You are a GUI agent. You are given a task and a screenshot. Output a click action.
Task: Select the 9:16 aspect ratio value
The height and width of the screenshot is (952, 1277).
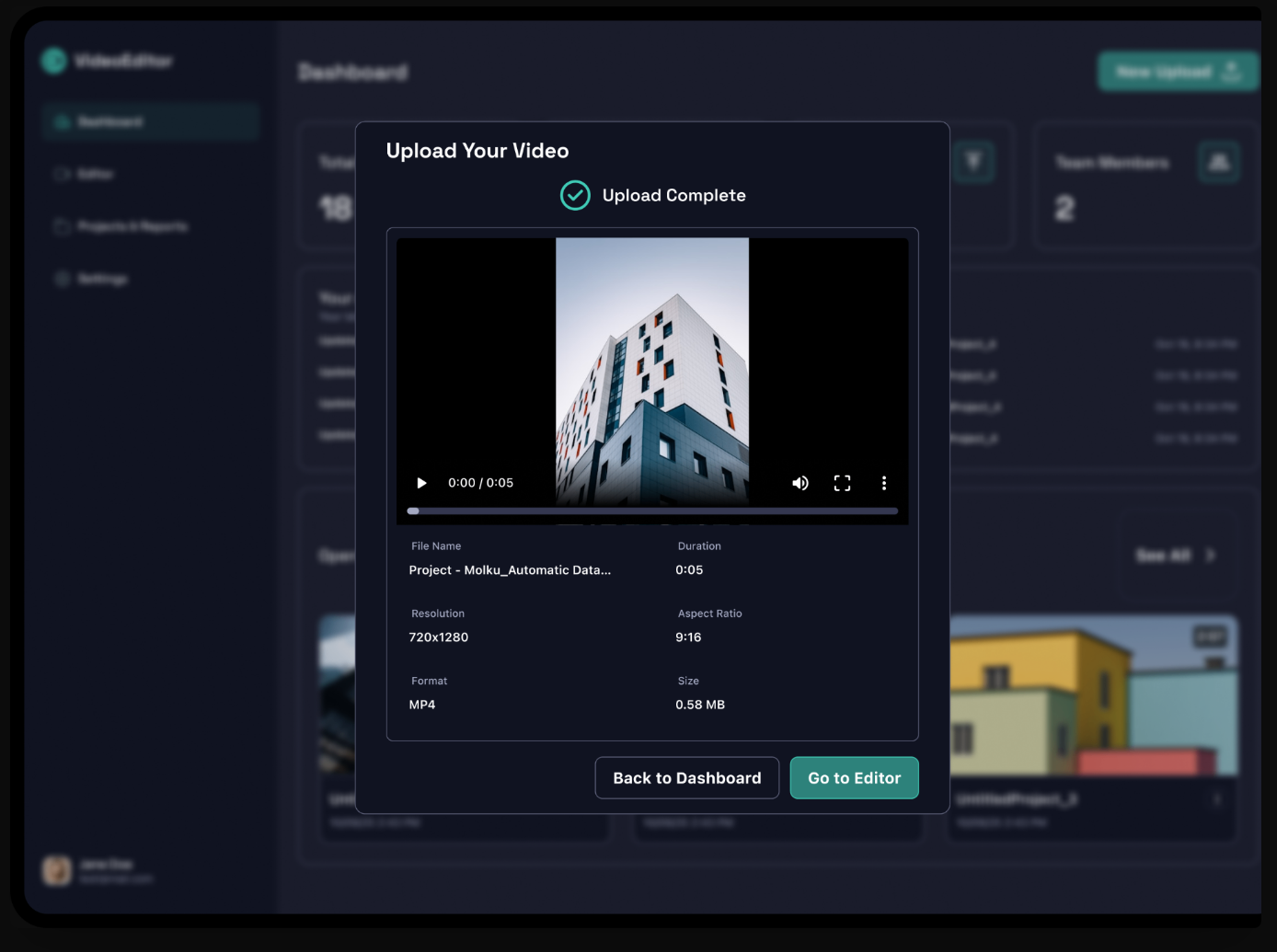(x=688, y=637)
